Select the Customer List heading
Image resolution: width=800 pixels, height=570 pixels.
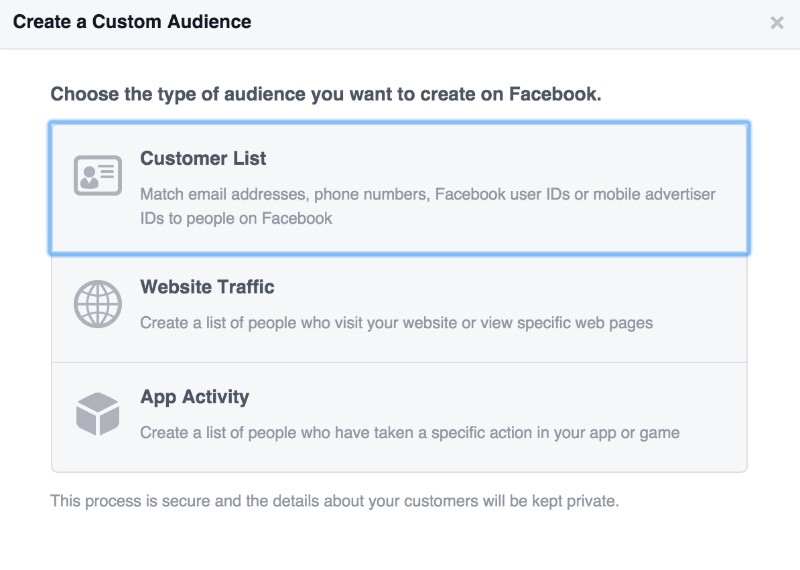point(203,159)
